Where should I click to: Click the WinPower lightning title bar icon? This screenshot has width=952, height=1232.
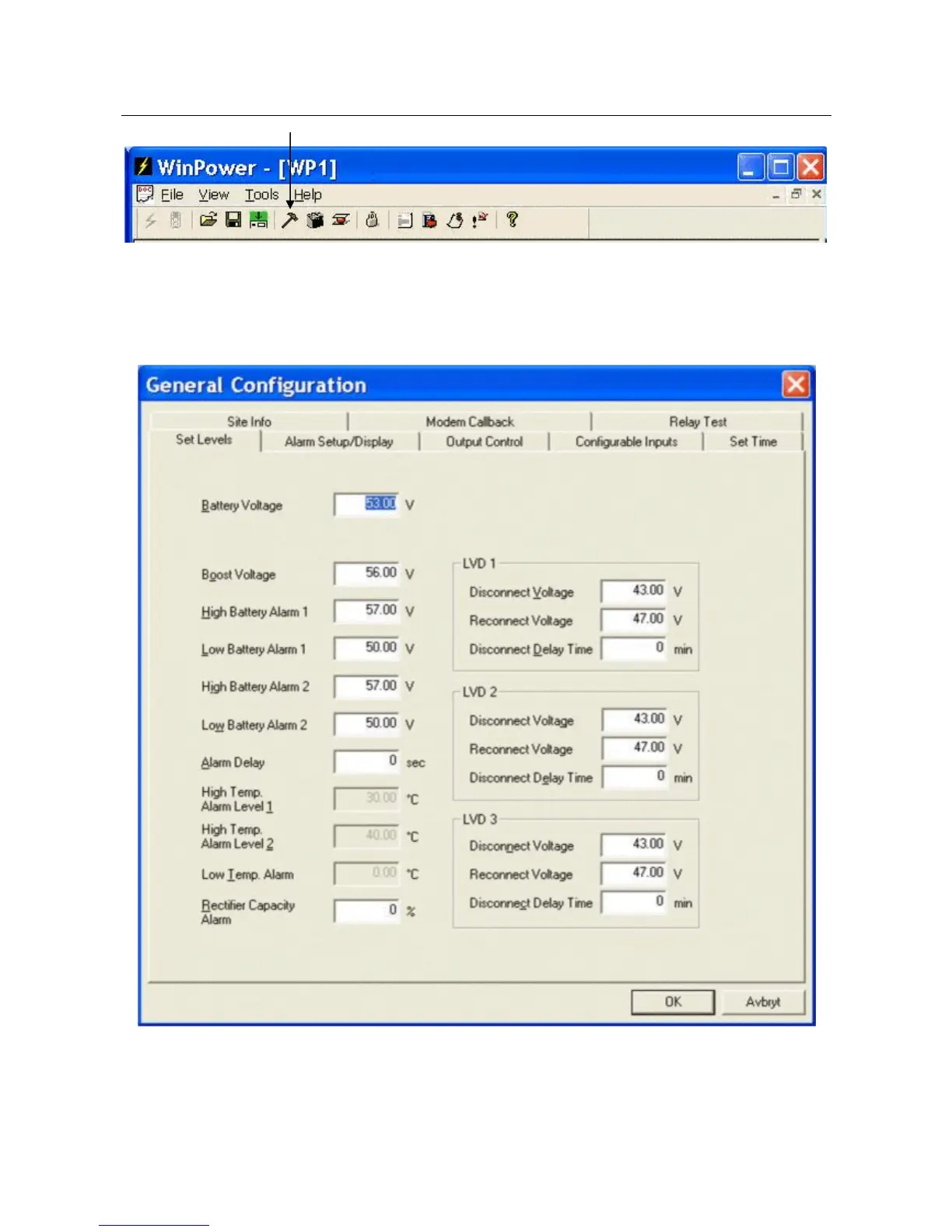point(143,166)
